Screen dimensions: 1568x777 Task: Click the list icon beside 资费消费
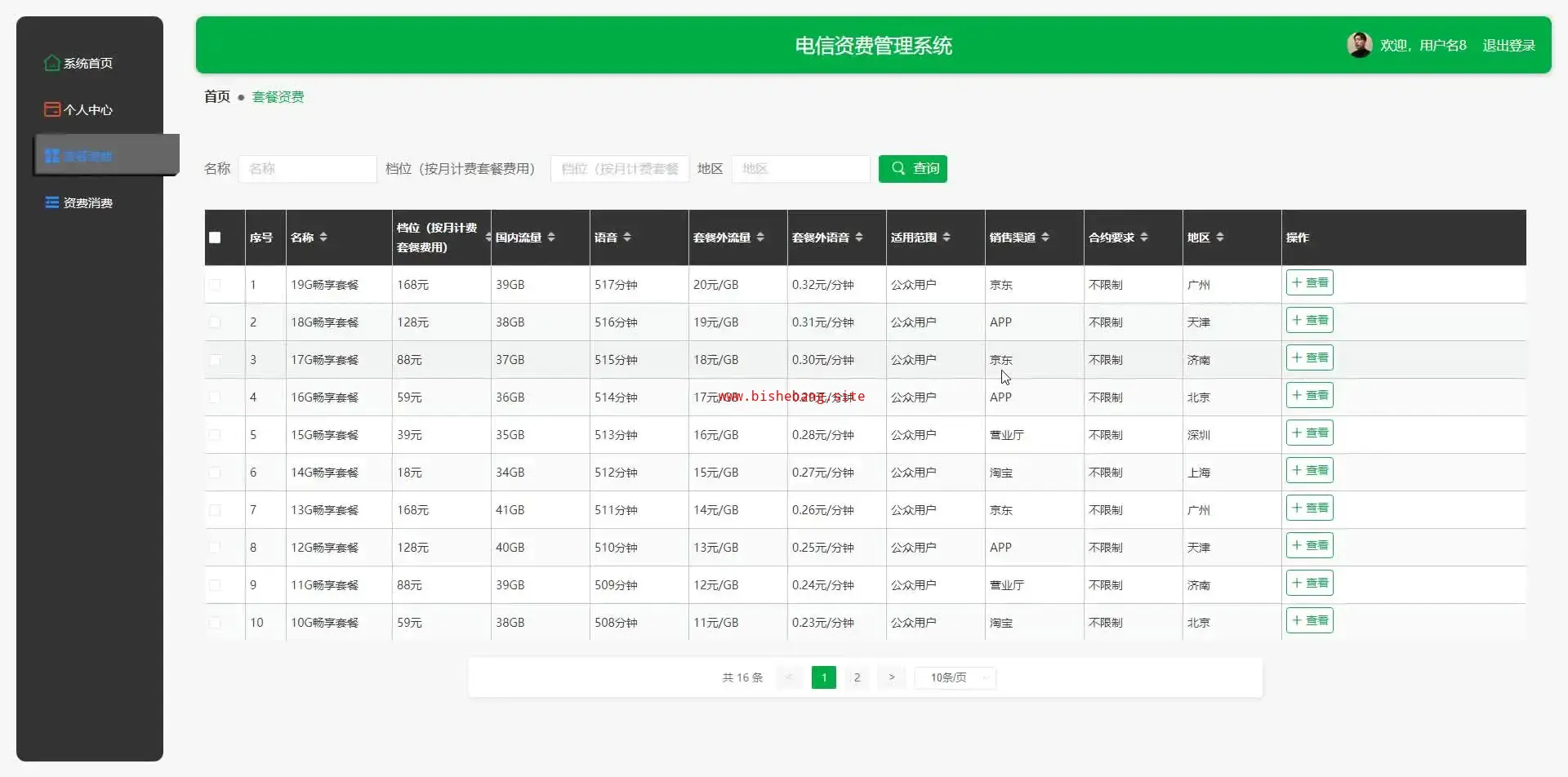tap(52, 202)
